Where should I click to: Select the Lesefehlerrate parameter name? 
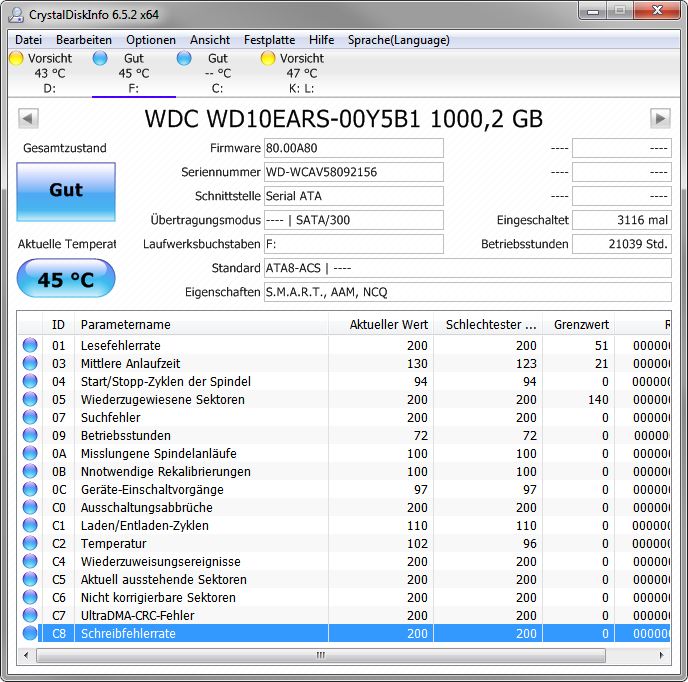point(121,346)
